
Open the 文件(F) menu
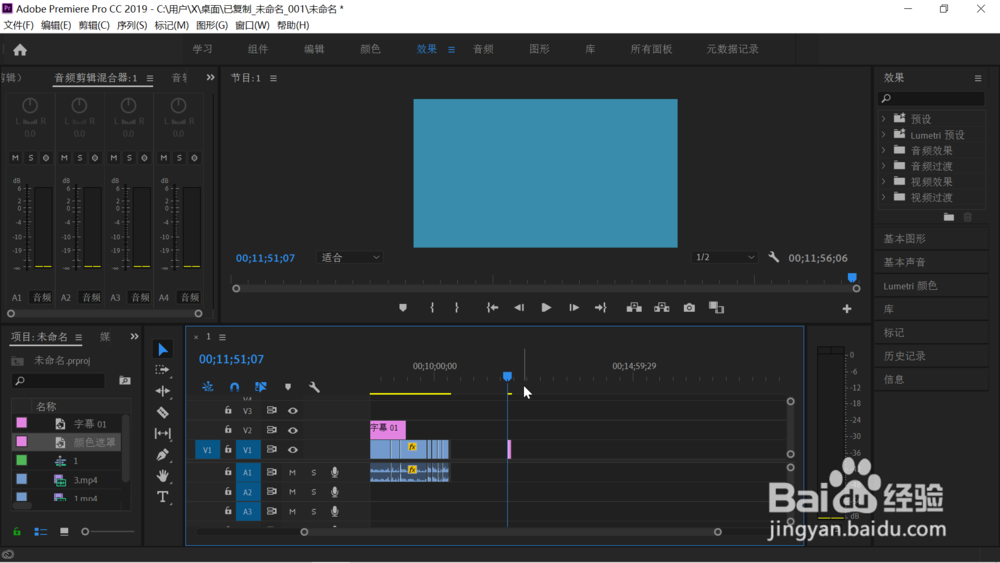coord(18,26)
